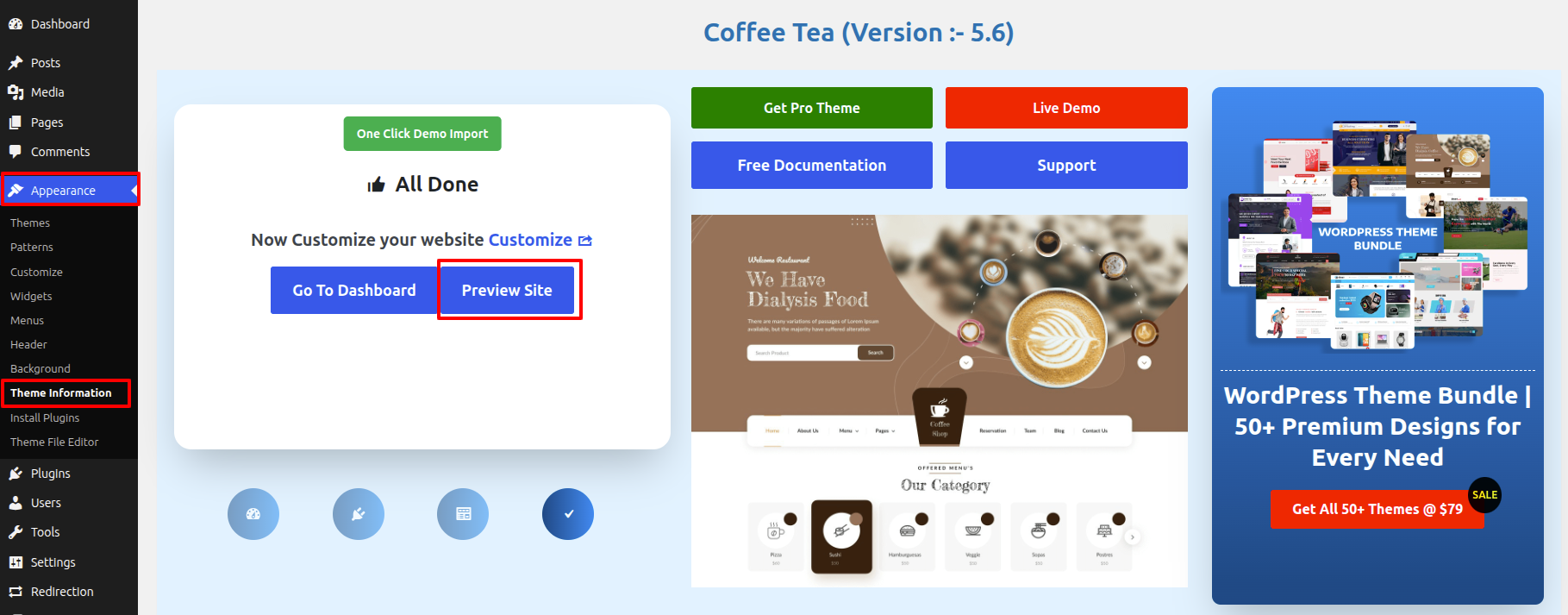Click the table layout step circle
The height and width of the screenshot is (615, 1568).
click(x=463, y=514)
